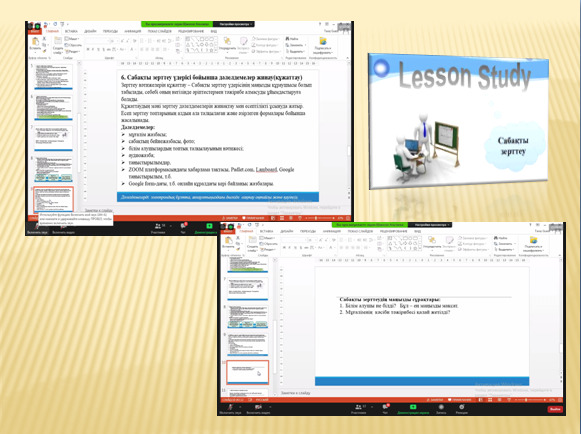Open ДИЗАЙН tab in lower PowerPoint ribbon

tap(286, 231)
